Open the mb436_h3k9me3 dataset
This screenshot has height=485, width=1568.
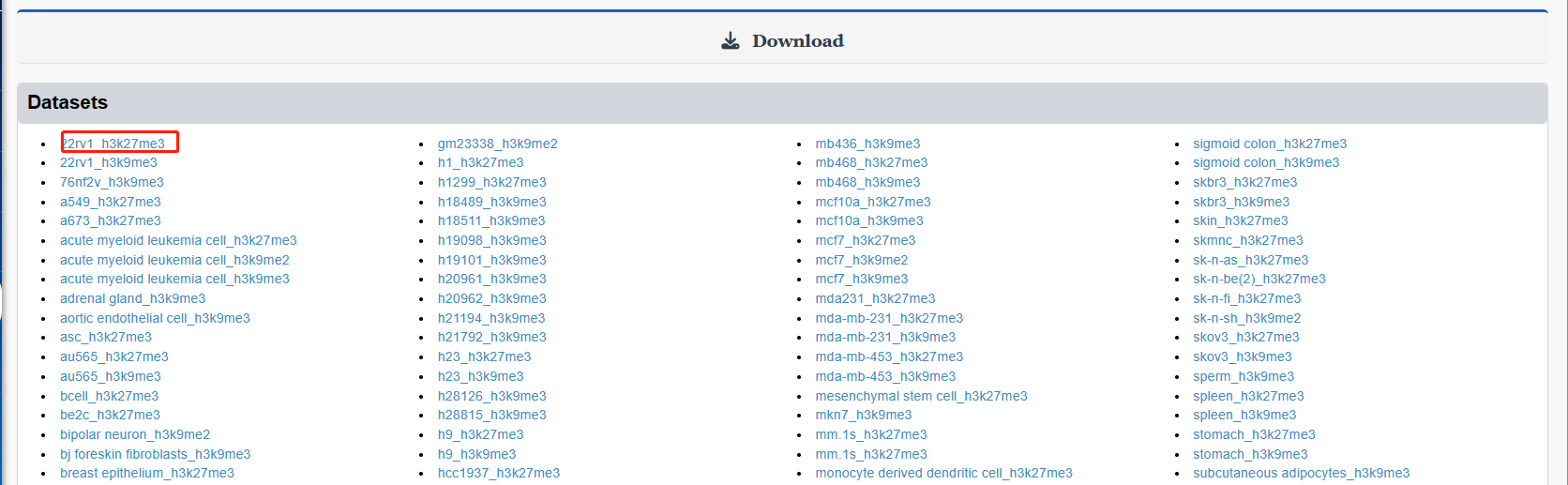click(x=867, y=144)
